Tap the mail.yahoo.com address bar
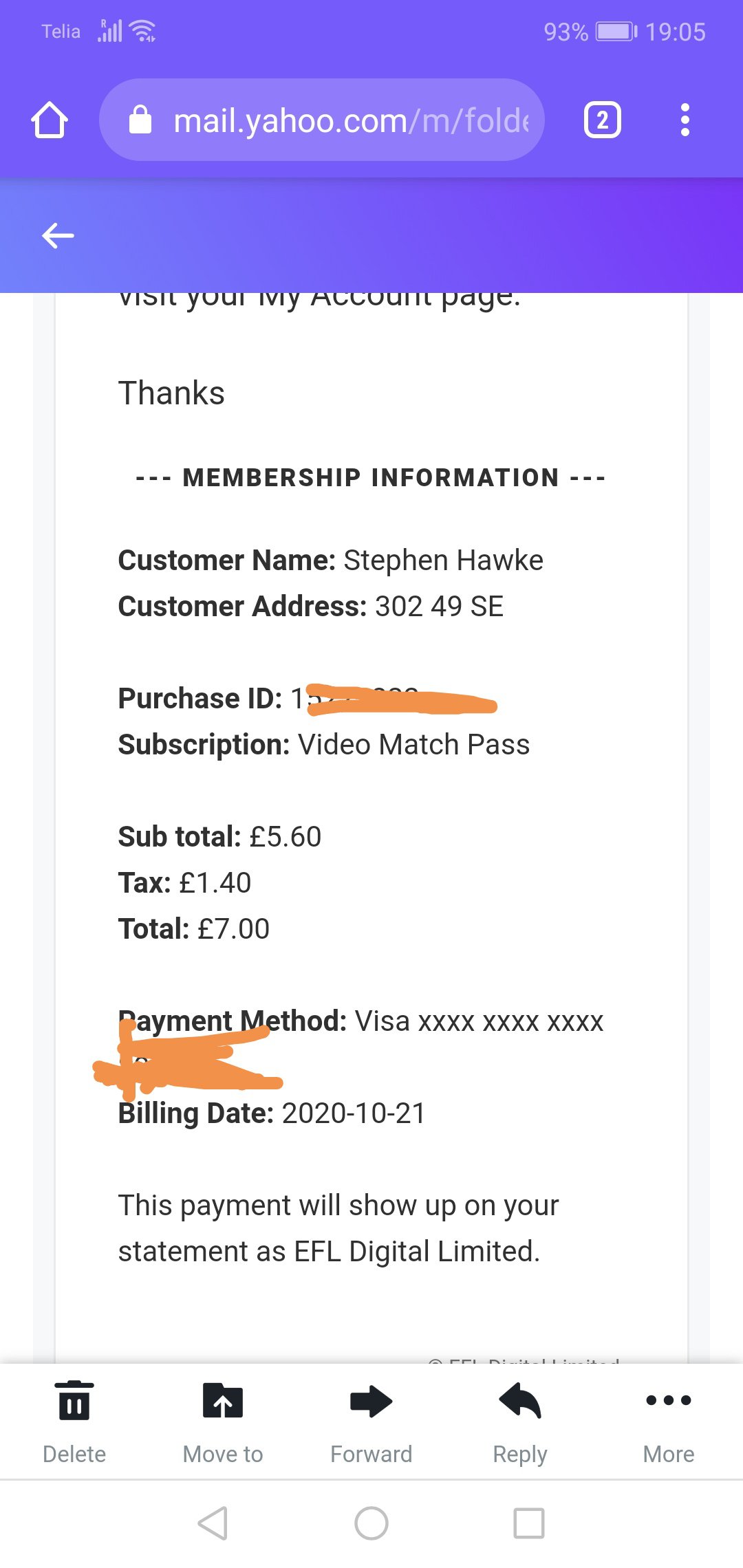This screenshot has width=743, height=1568. coord(321,120)
